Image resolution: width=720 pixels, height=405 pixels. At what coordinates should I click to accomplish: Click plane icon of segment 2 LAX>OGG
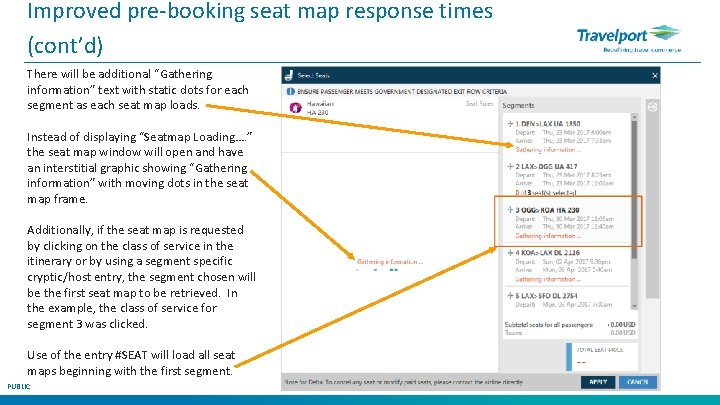(x=510, y=166)
